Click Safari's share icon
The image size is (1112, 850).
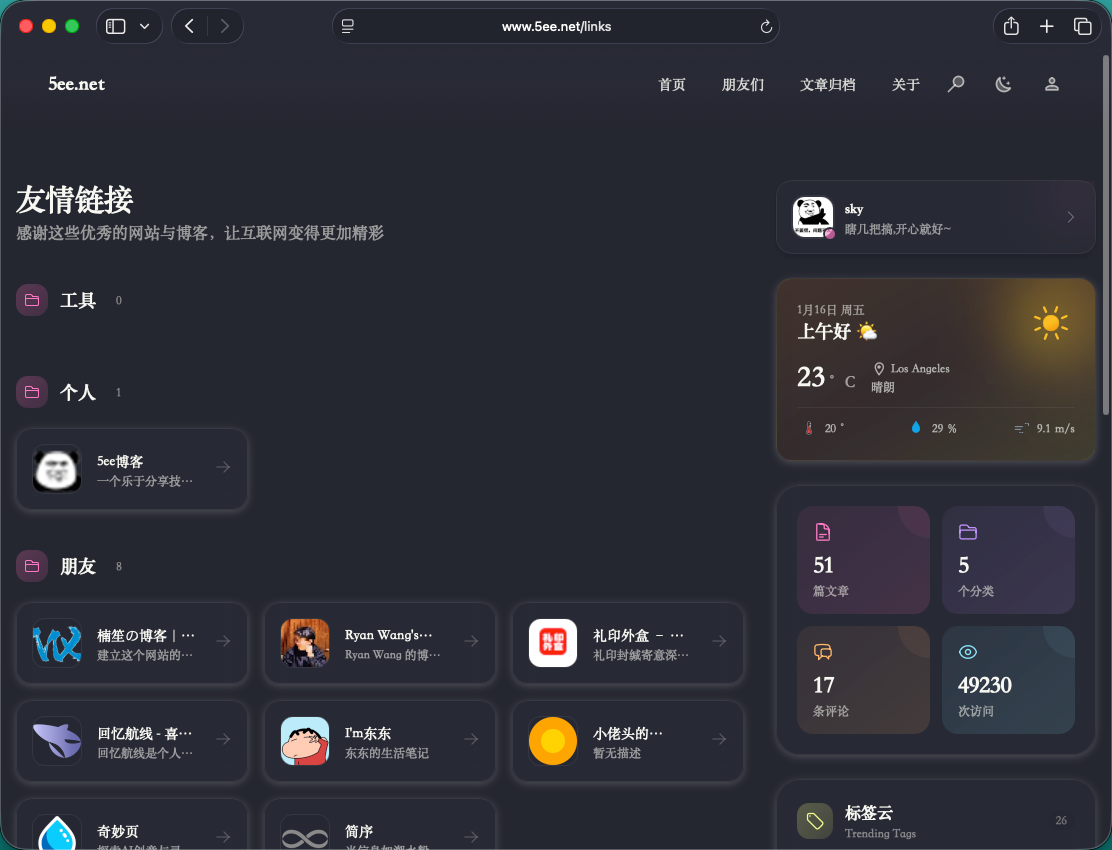tap(1011, 27)
